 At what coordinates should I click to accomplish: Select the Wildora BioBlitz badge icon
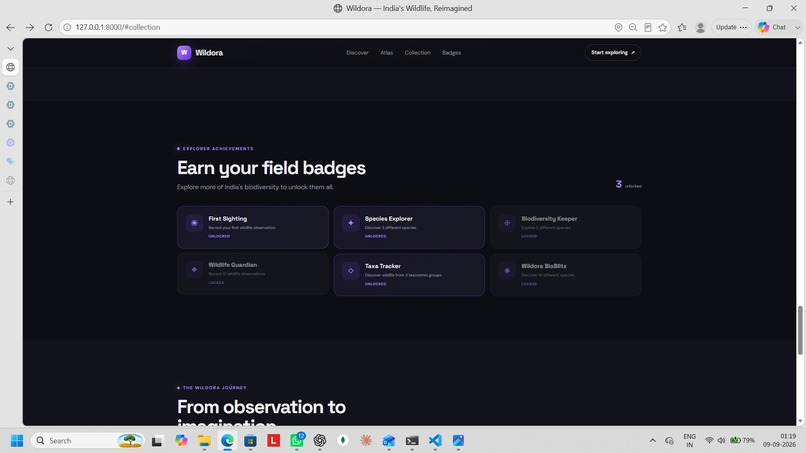tap(507, 270)
